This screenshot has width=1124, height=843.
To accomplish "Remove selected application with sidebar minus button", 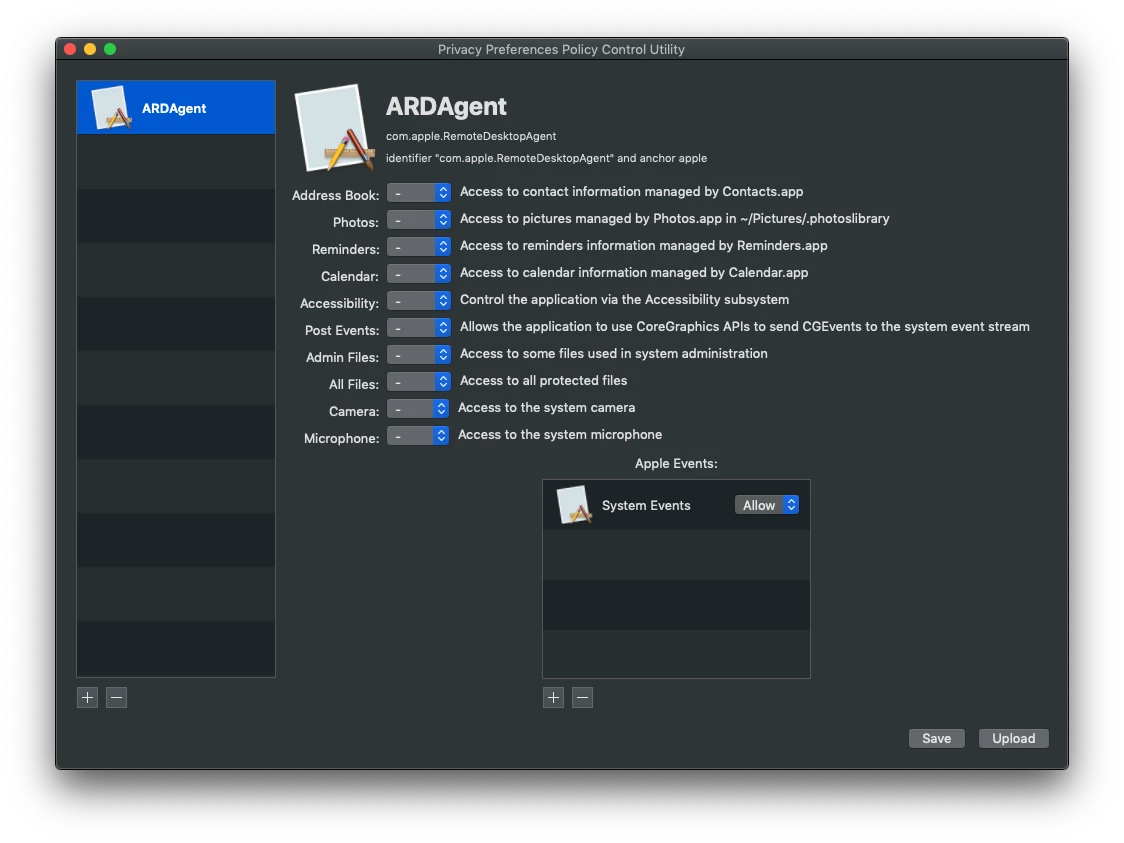I will 116,697.
